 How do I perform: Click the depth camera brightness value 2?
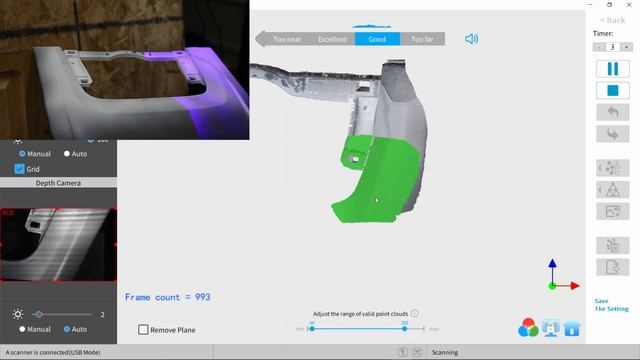(x=102, y=315)
